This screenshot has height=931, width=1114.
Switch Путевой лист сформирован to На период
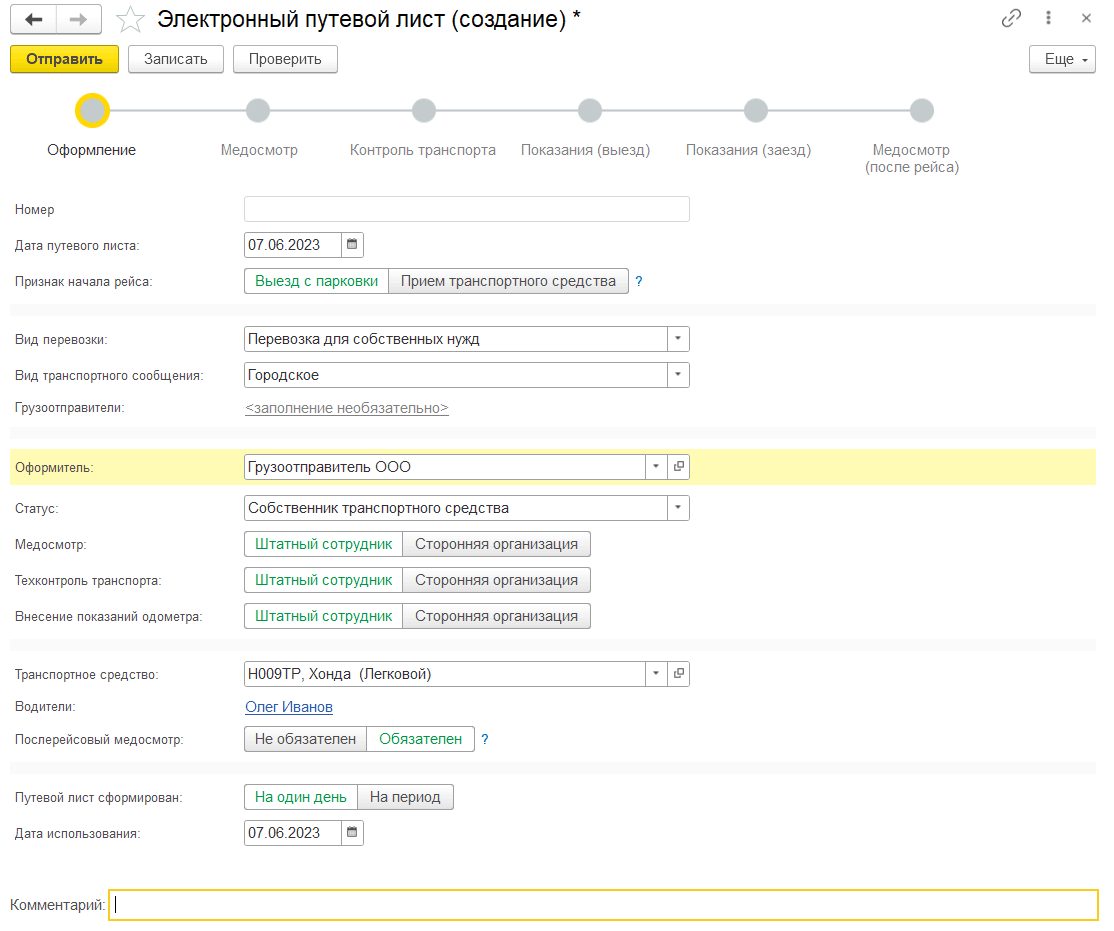[405, 797]
